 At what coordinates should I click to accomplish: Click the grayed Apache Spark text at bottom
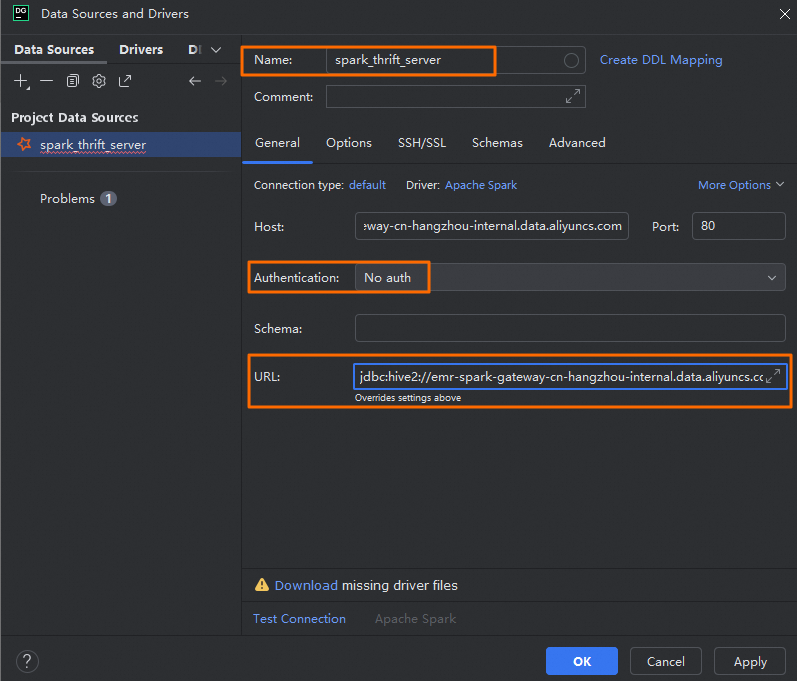(415, 618)
